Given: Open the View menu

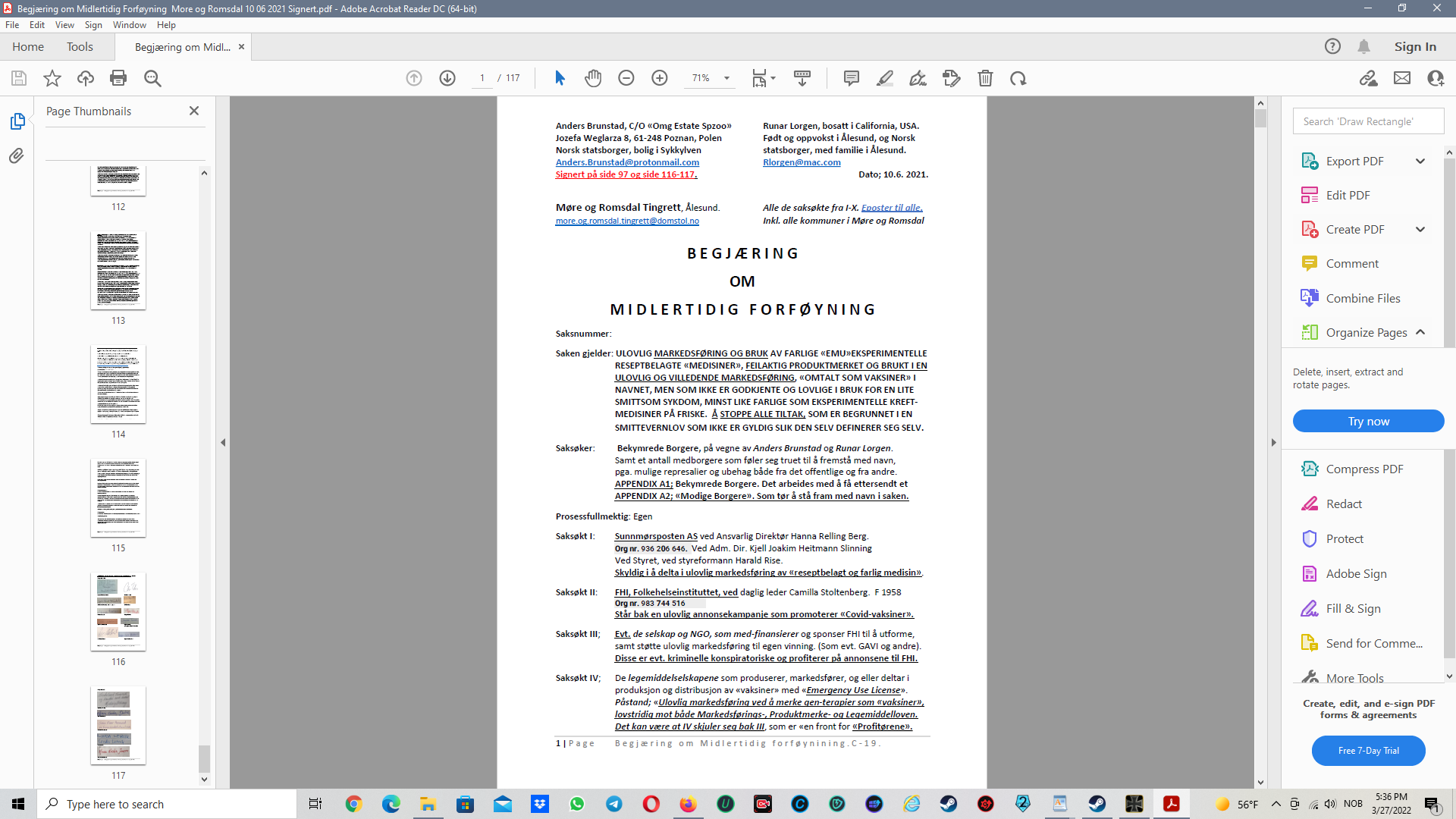Looking at the screenshot, I should tap(64, 25).
